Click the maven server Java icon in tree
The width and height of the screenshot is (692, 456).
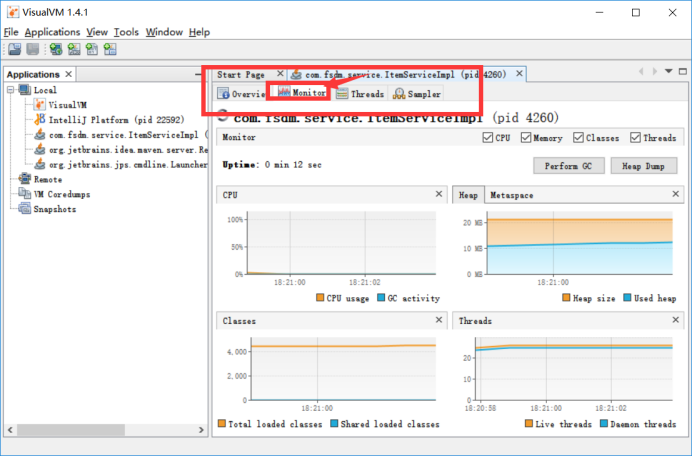(40, 149)
